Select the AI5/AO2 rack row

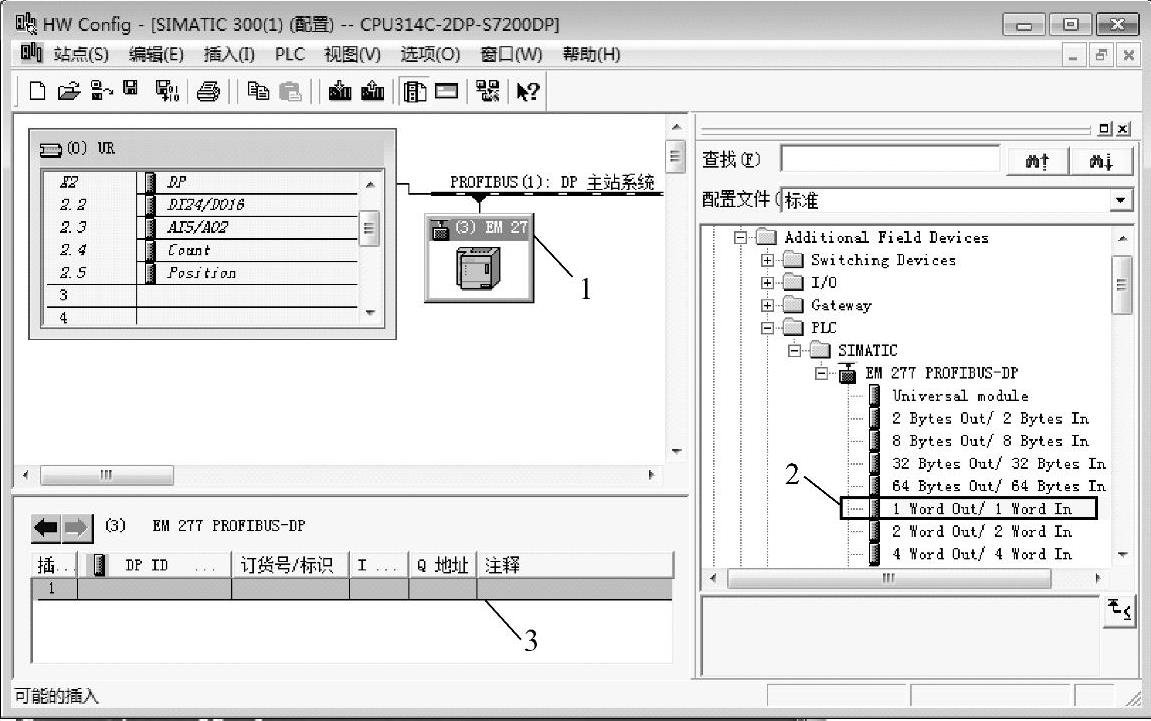(x=201, y=228)
